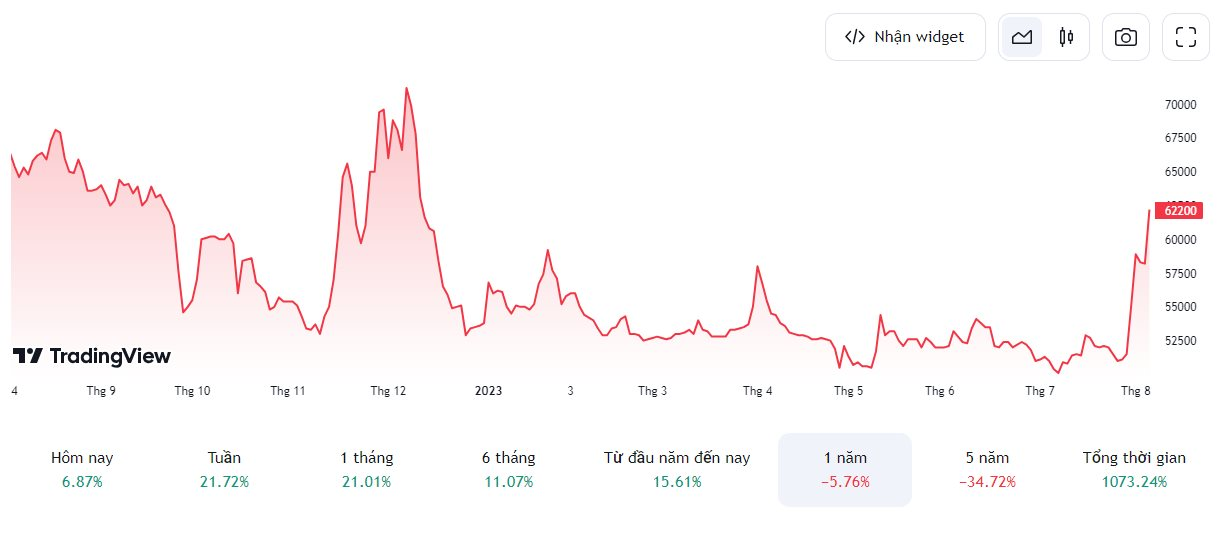1227x536 pixels.
Task: Take chart snapshot with camera icon
Action: point(1126,37)
